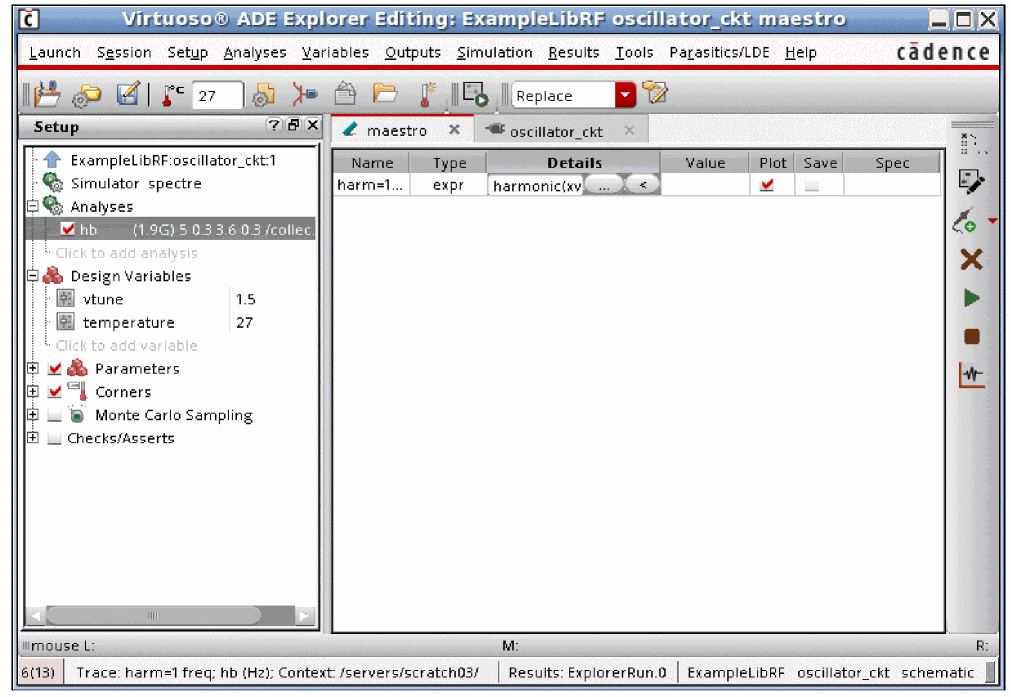1011x697 pixels.
Task: Collapse the Analyses tree node
Action: 32,206
